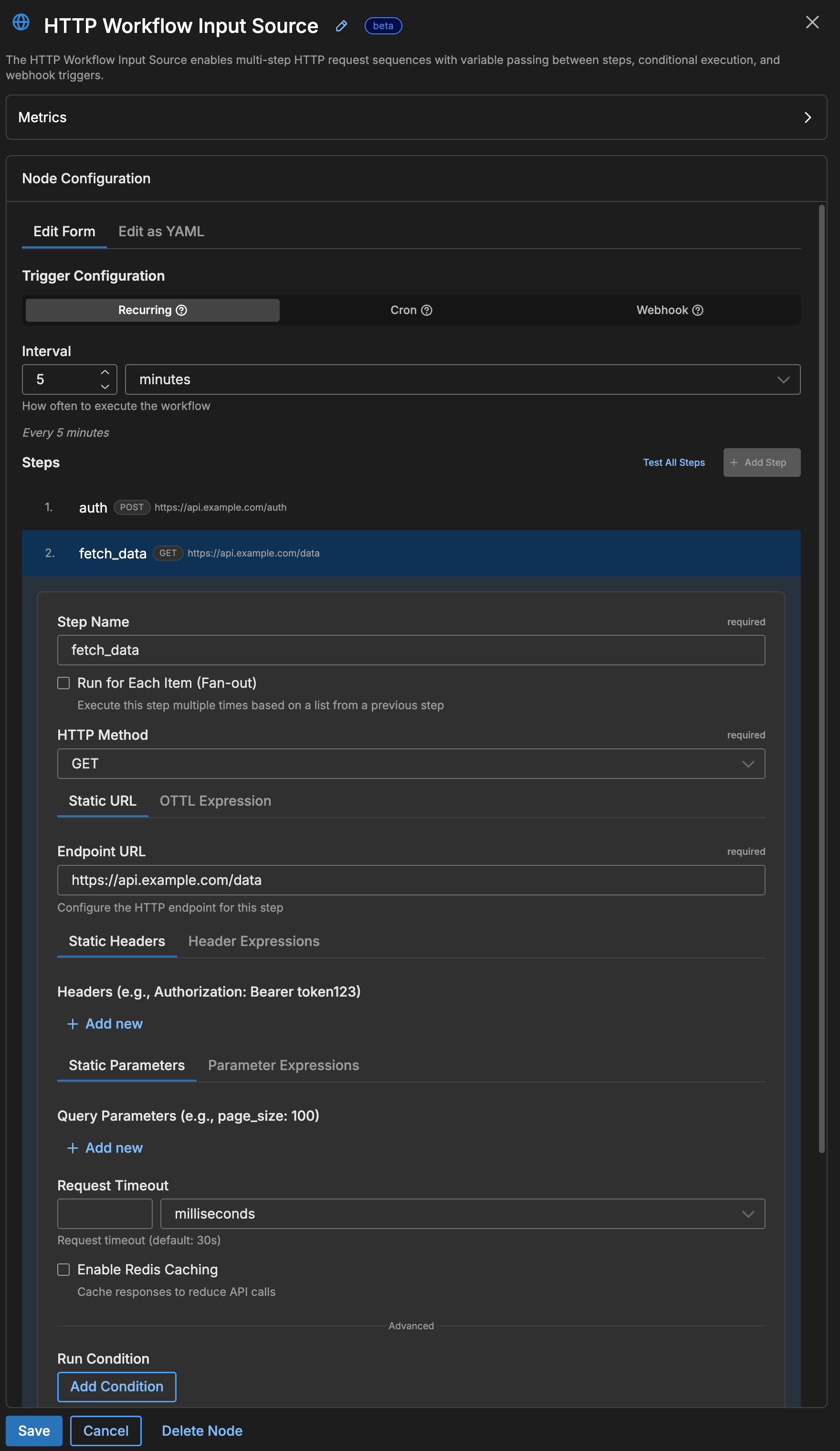Image resolution: width=840 pixels, height=1451 pixels.
Task: Click the help icon next to Webhook
Action: (x=698, y=310)
